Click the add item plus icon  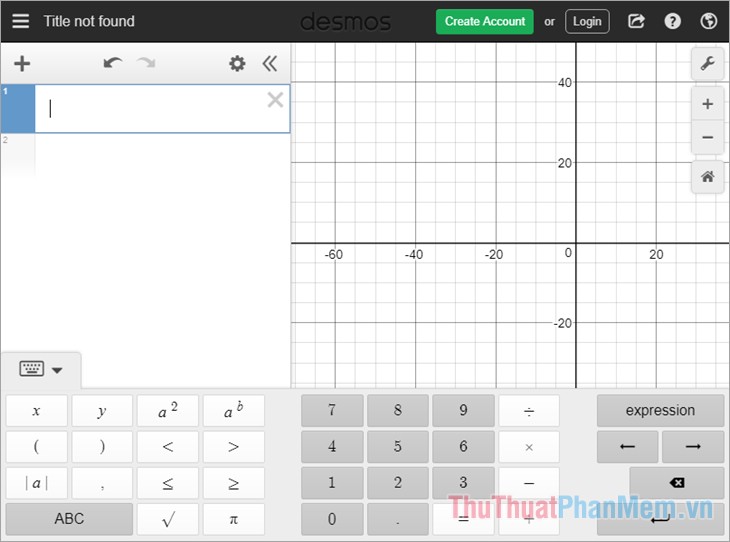point(22,64)
